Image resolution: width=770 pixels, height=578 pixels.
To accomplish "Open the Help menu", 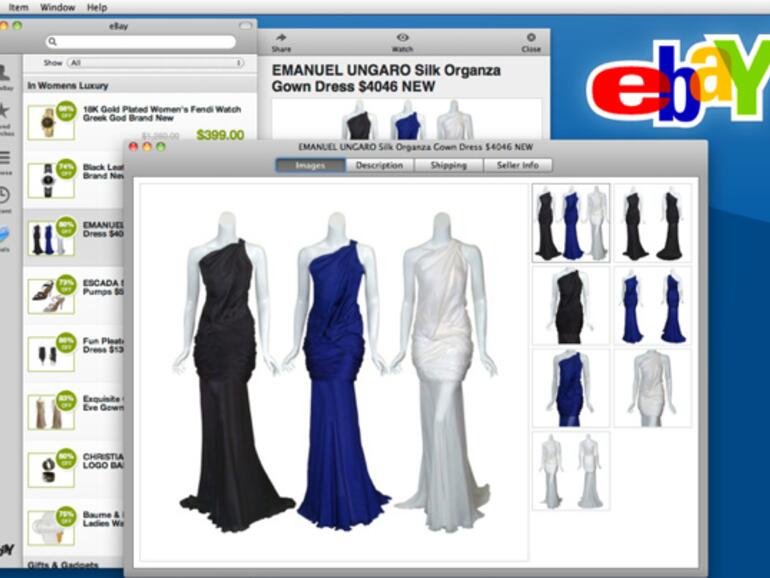I will pyautogui.click(x=97, y=7).
